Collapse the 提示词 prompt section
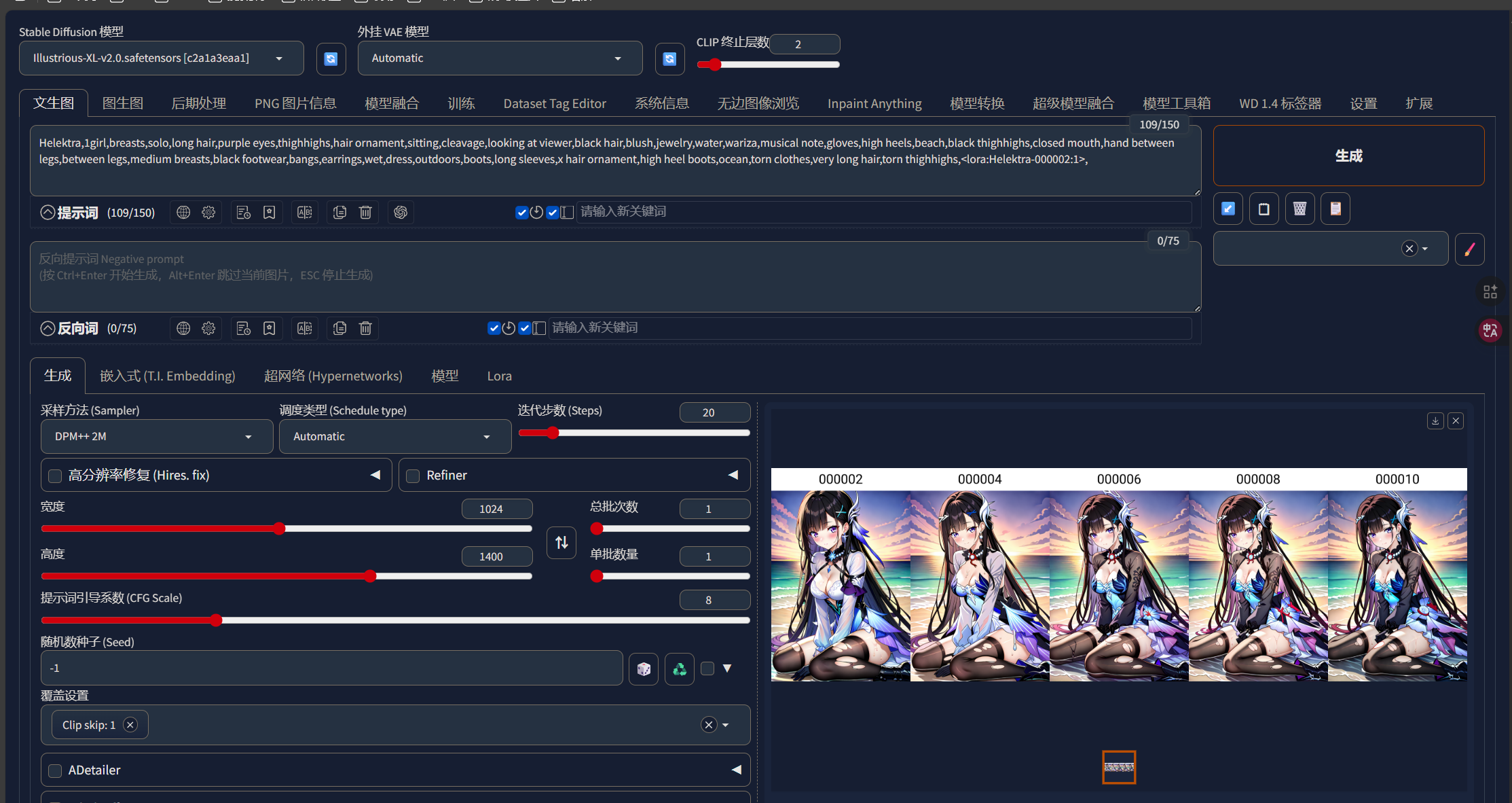This screenshot has width=1512, height=803. (48, 213)
